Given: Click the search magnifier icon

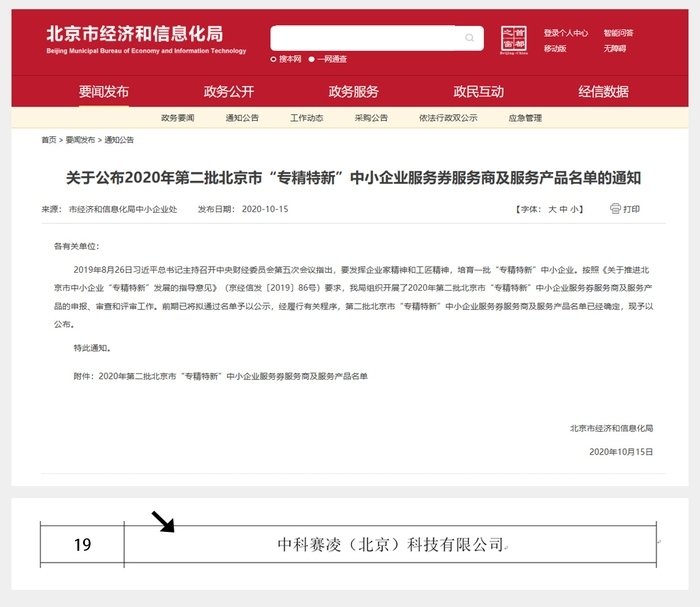Looking at the screenshot, I should [469, 37].
